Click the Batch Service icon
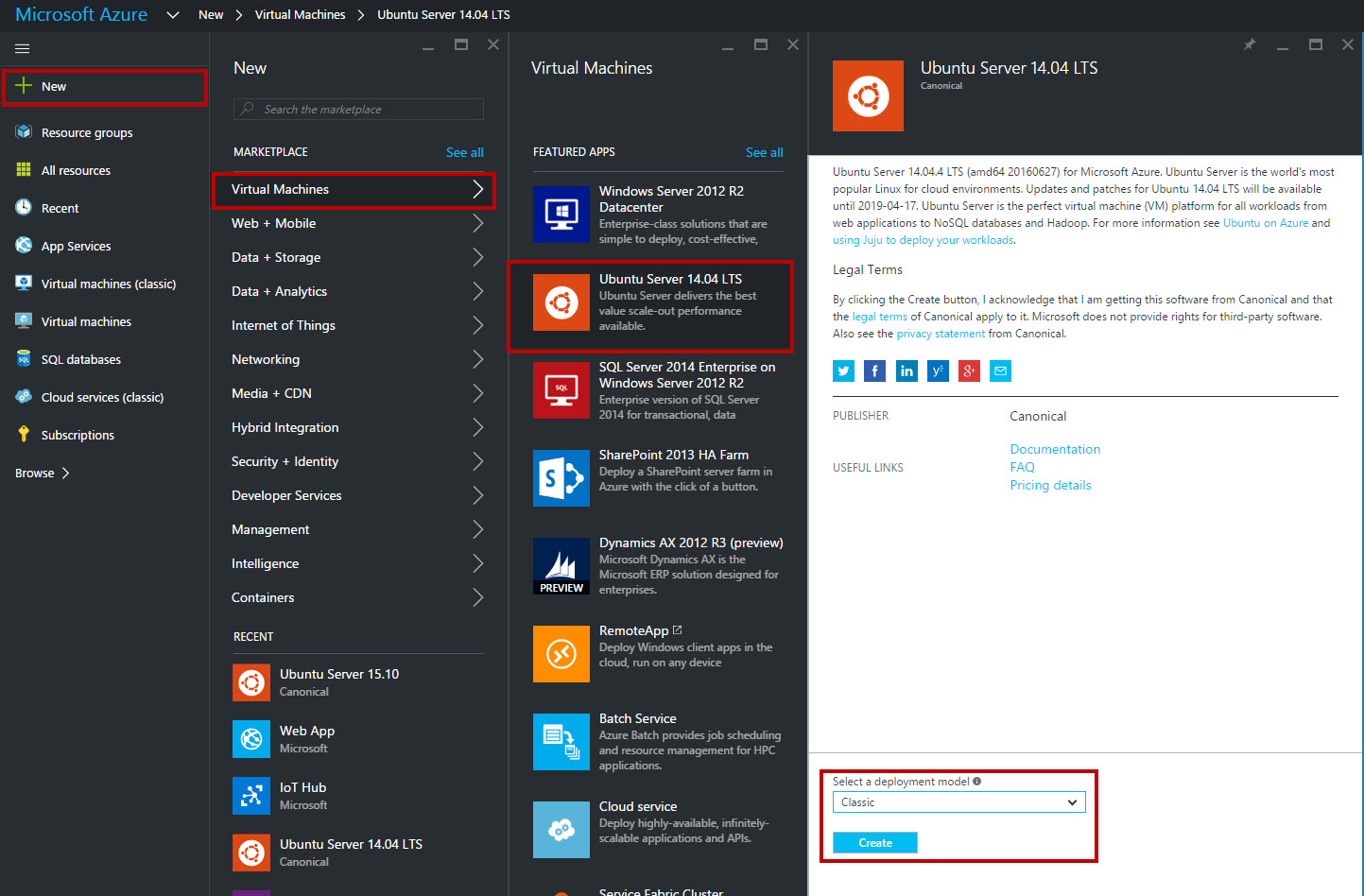 (561, 742)
